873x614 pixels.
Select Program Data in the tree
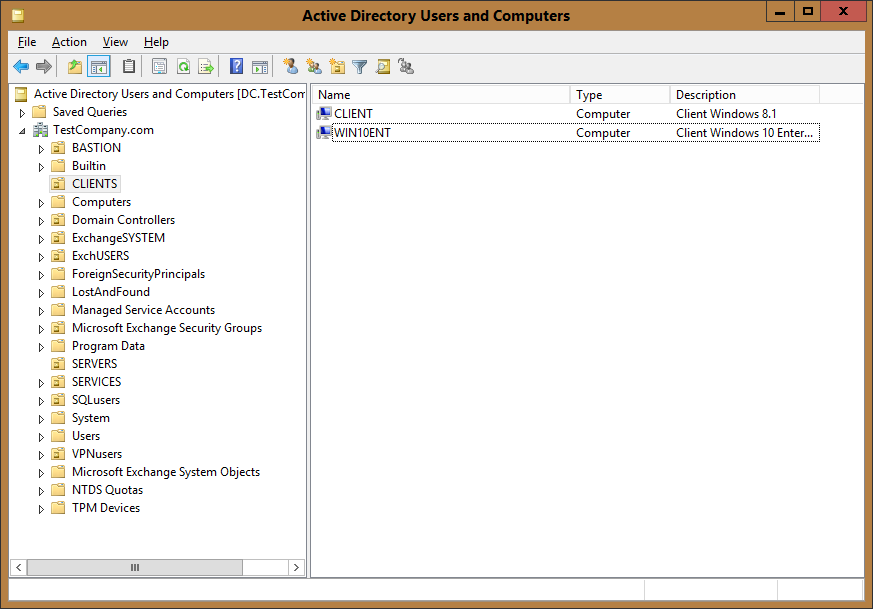[108, 346]
